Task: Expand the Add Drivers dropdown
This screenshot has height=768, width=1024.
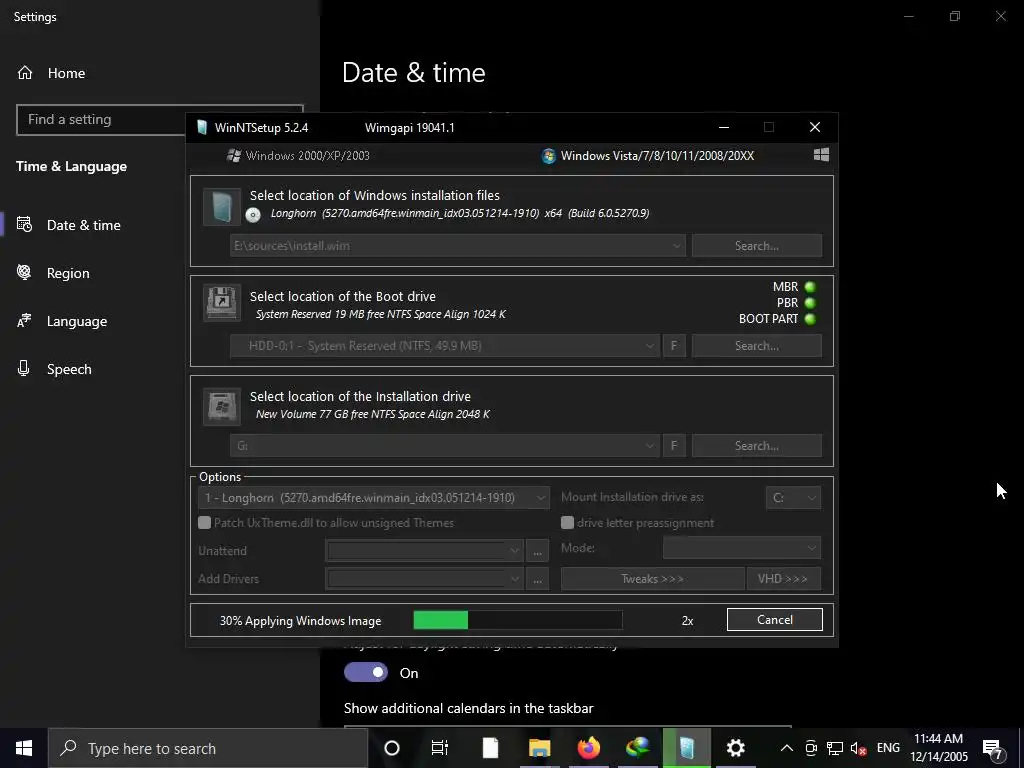Action: tap(515, 579)
